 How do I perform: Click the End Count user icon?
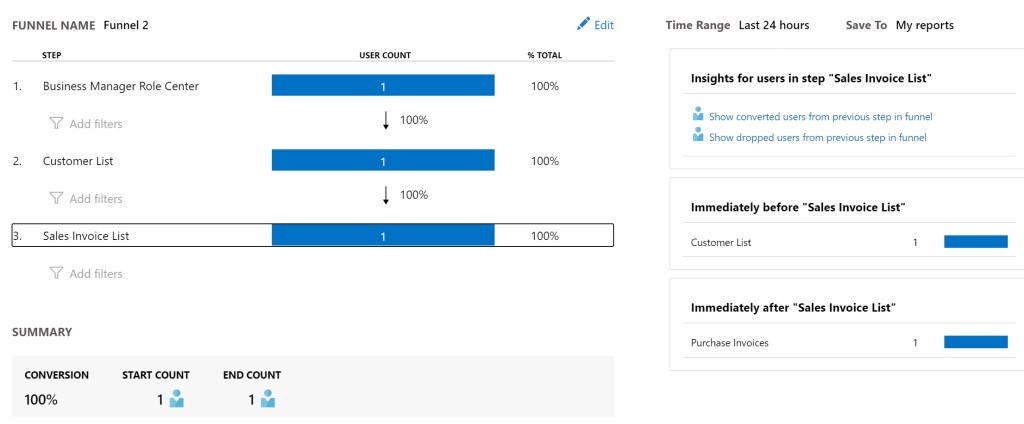click(x=268, y=400)
